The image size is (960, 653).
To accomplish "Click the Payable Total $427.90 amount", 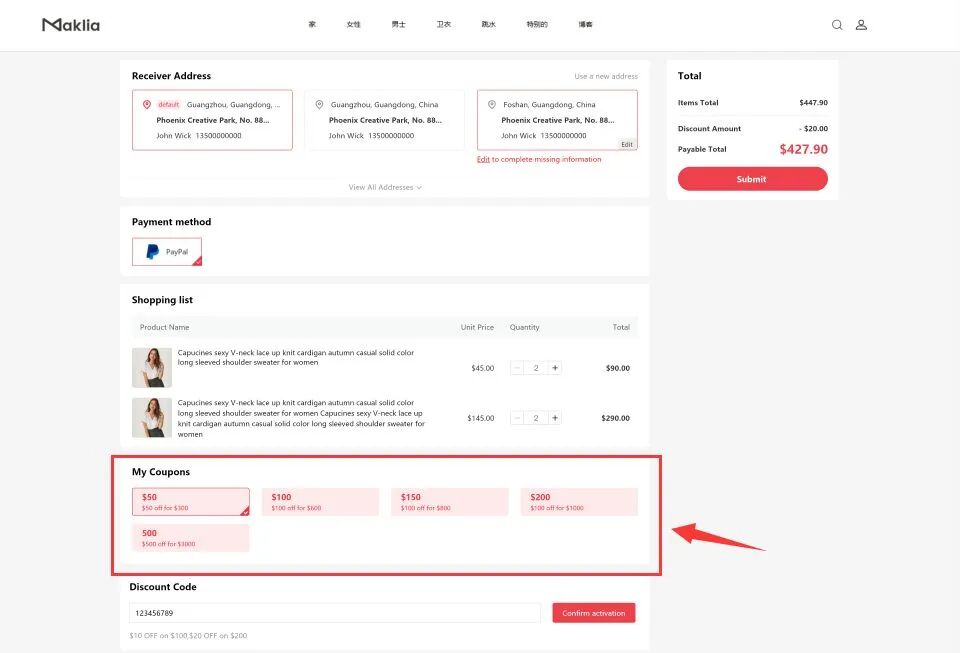I will [x=803, y=149].
